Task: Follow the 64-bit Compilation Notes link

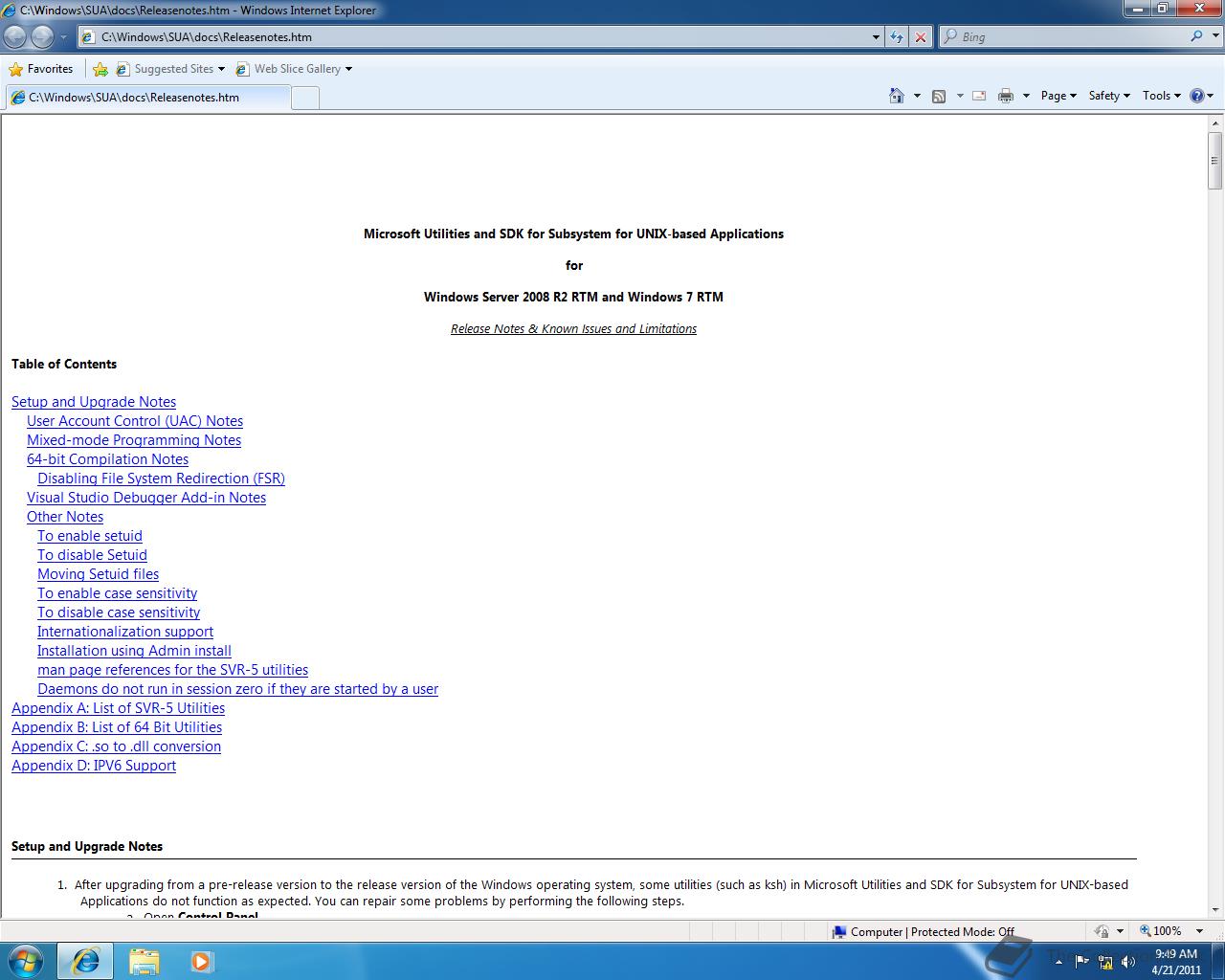Action: click(107, 459)
